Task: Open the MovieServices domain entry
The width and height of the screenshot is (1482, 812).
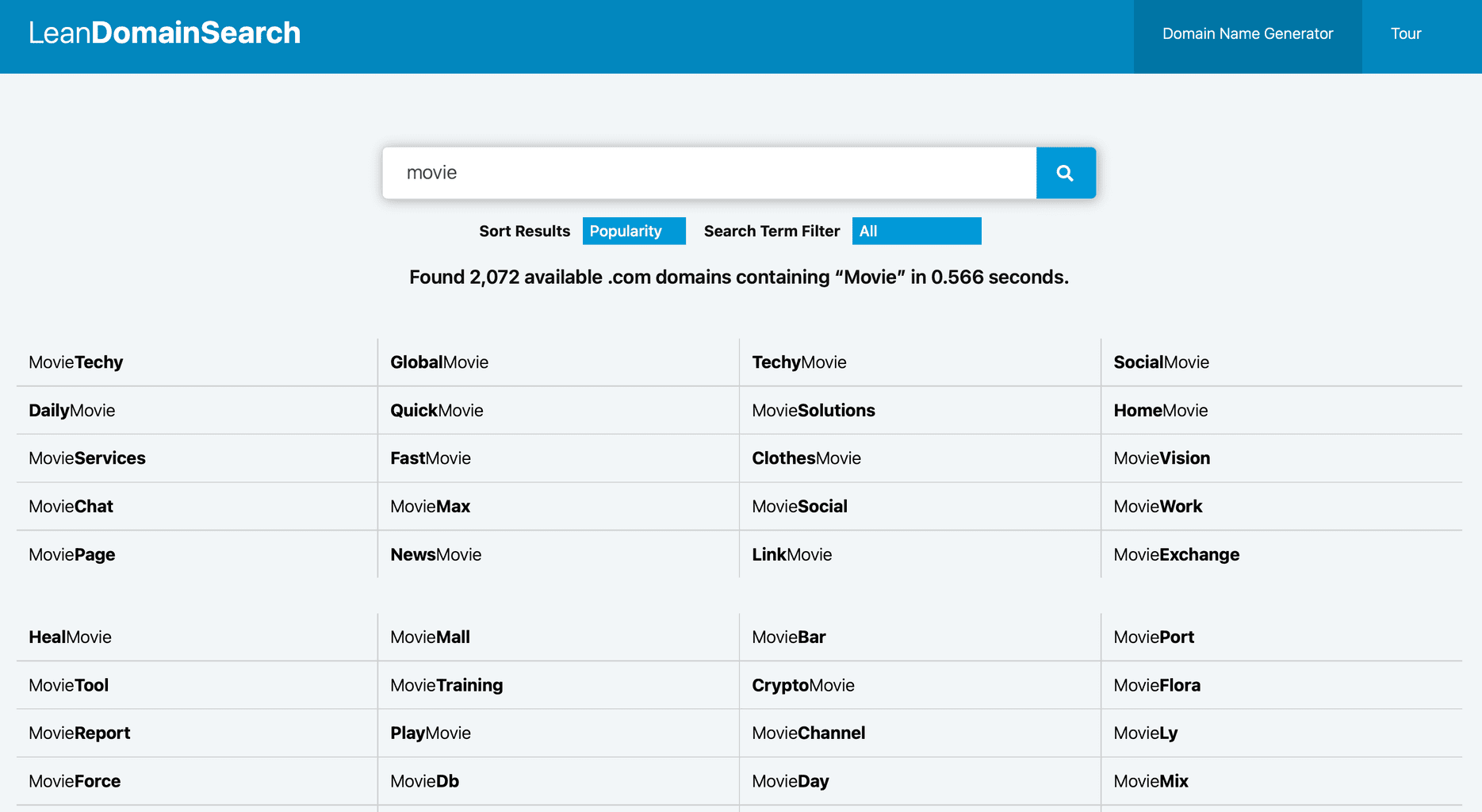Action: click(87, 458)
